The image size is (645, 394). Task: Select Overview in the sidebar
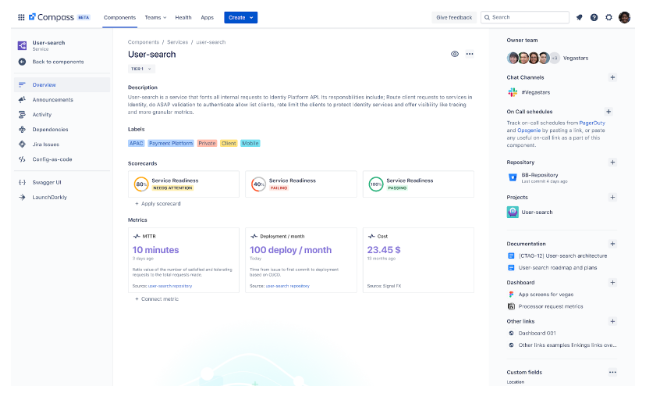62,85
